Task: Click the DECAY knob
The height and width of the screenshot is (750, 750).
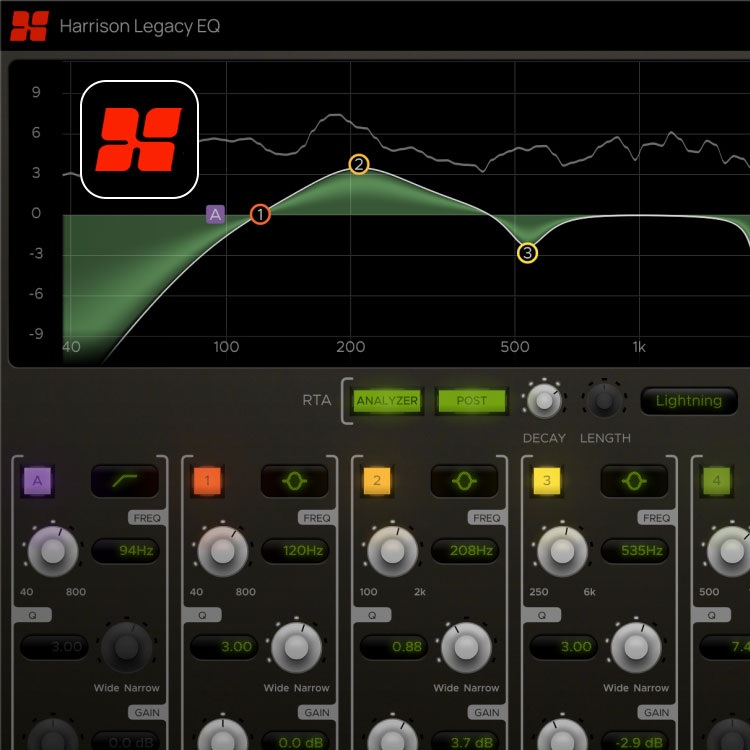Action: (x=543, y=401)
